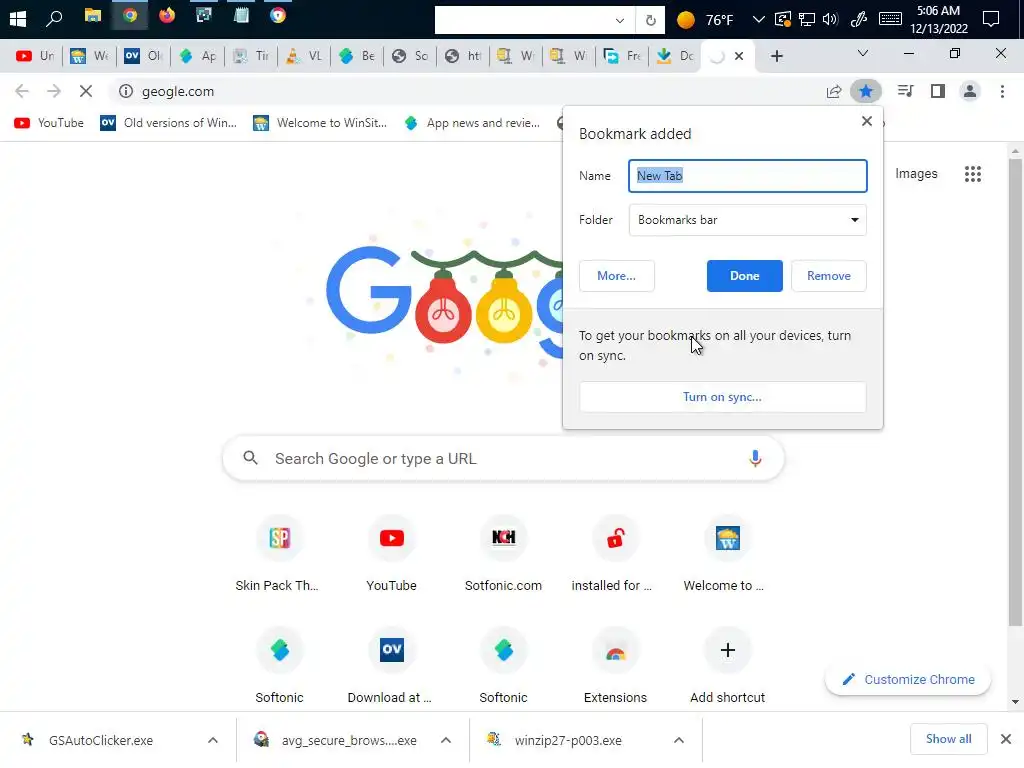
Task: Open the tab list chevron in title bar
Action: click(x=863, y=54)
